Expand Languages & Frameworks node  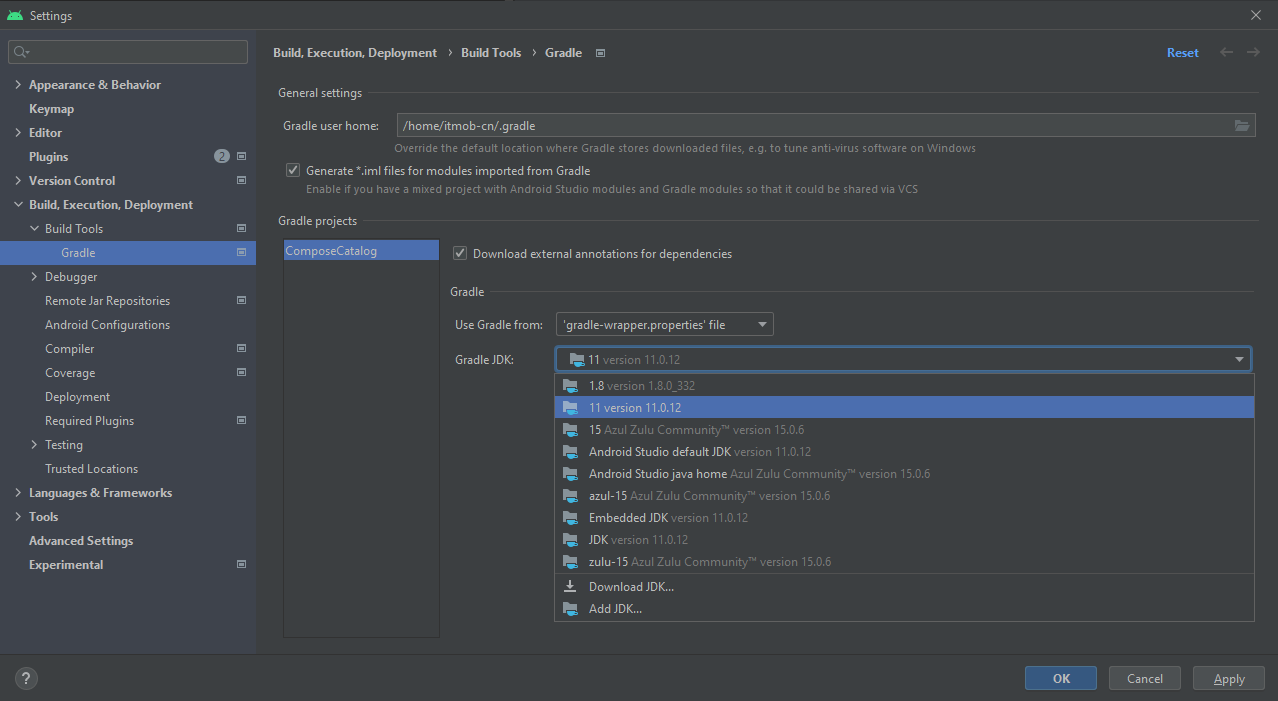(18, 493)
